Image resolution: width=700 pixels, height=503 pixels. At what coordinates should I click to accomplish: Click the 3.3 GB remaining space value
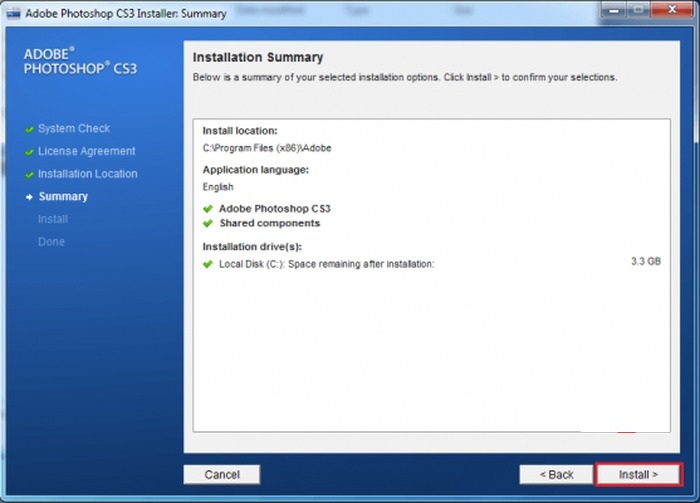[x=645, y=260]
